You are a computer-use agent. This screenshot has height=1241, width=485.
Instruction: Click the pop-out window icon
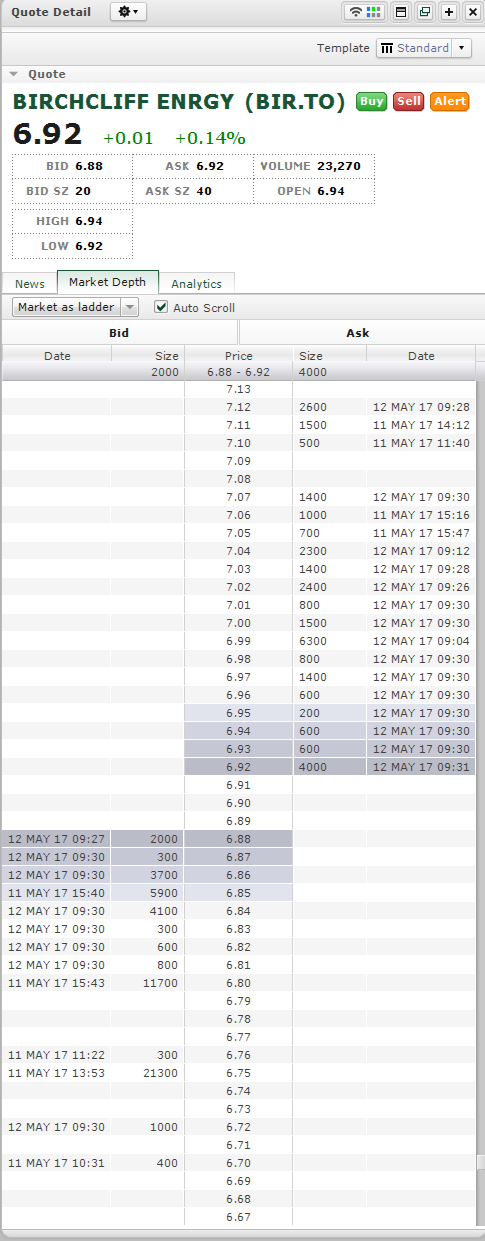425,12
